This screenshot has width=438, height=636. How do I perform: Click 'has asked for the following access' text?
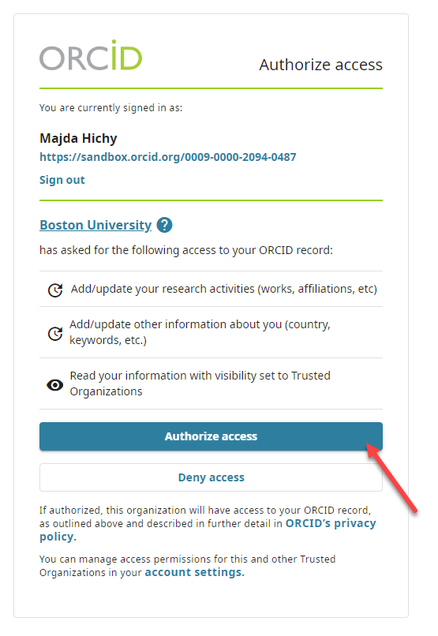(x=186, y=250)
